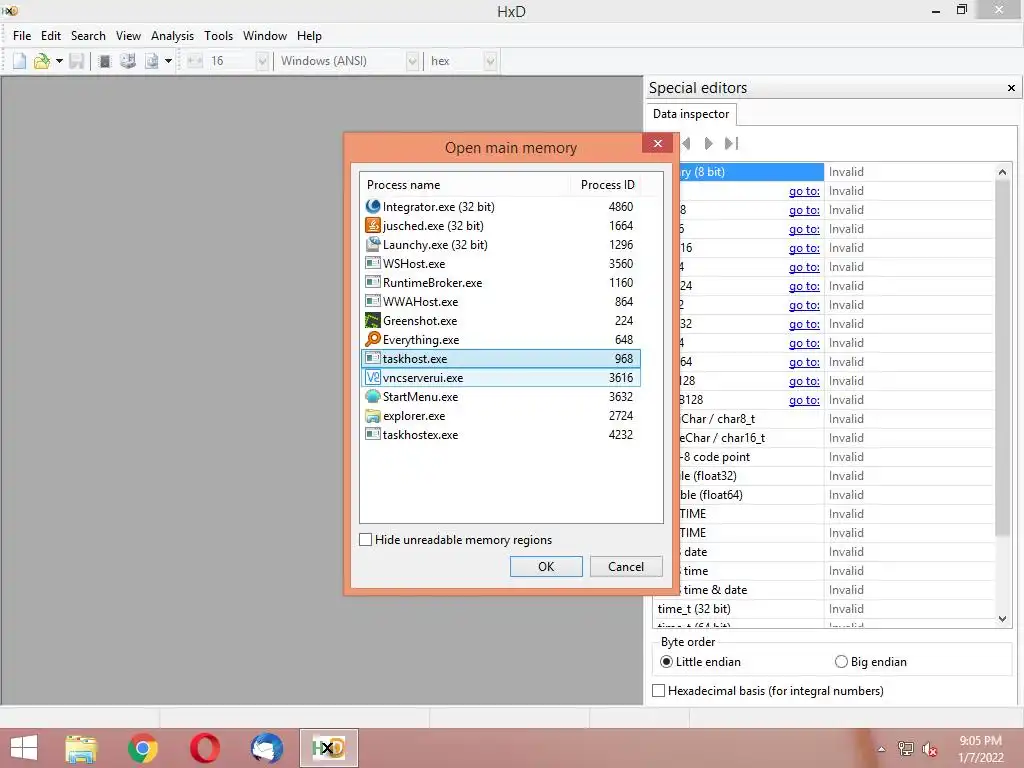
Task: Expand the Open file dropdown arrow
Action: pyautogui.click(x=59, y=61)
